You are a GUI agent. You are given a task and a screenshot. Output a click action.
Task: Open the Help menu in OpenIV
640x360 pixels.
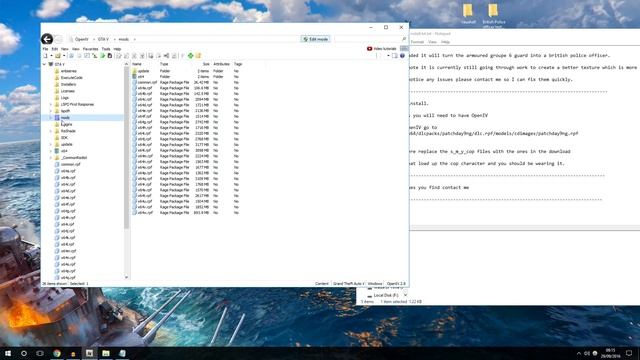118,49
